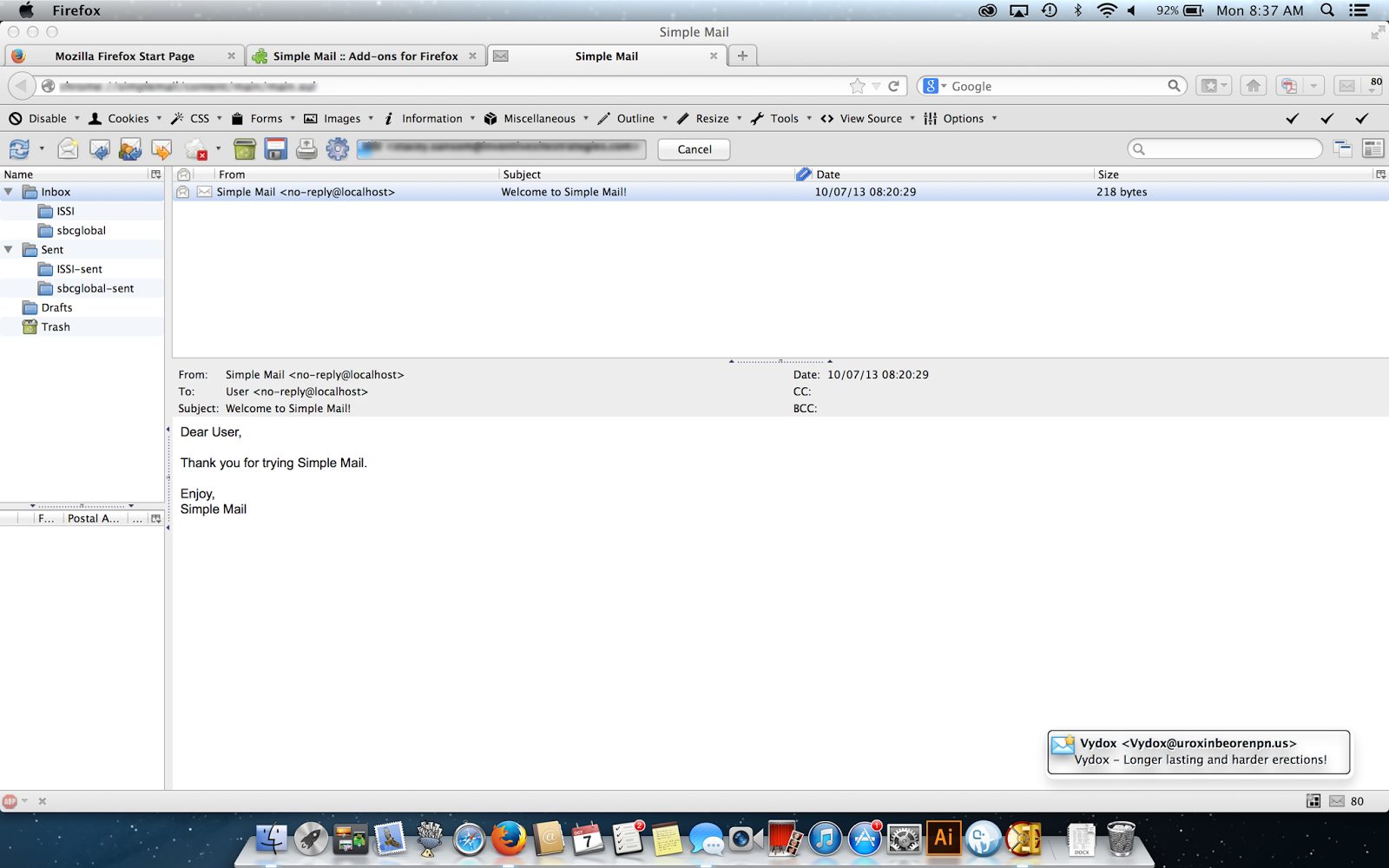Open the folder list column picker
The width and height of the screenshot is (1389, 868).
point(156,174)
